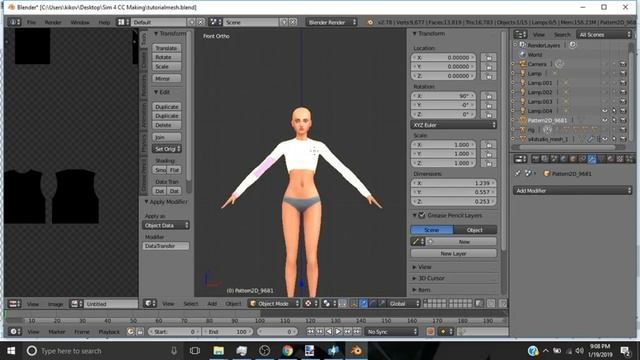Open File Explorer from the taskbar

pos(218,351)
